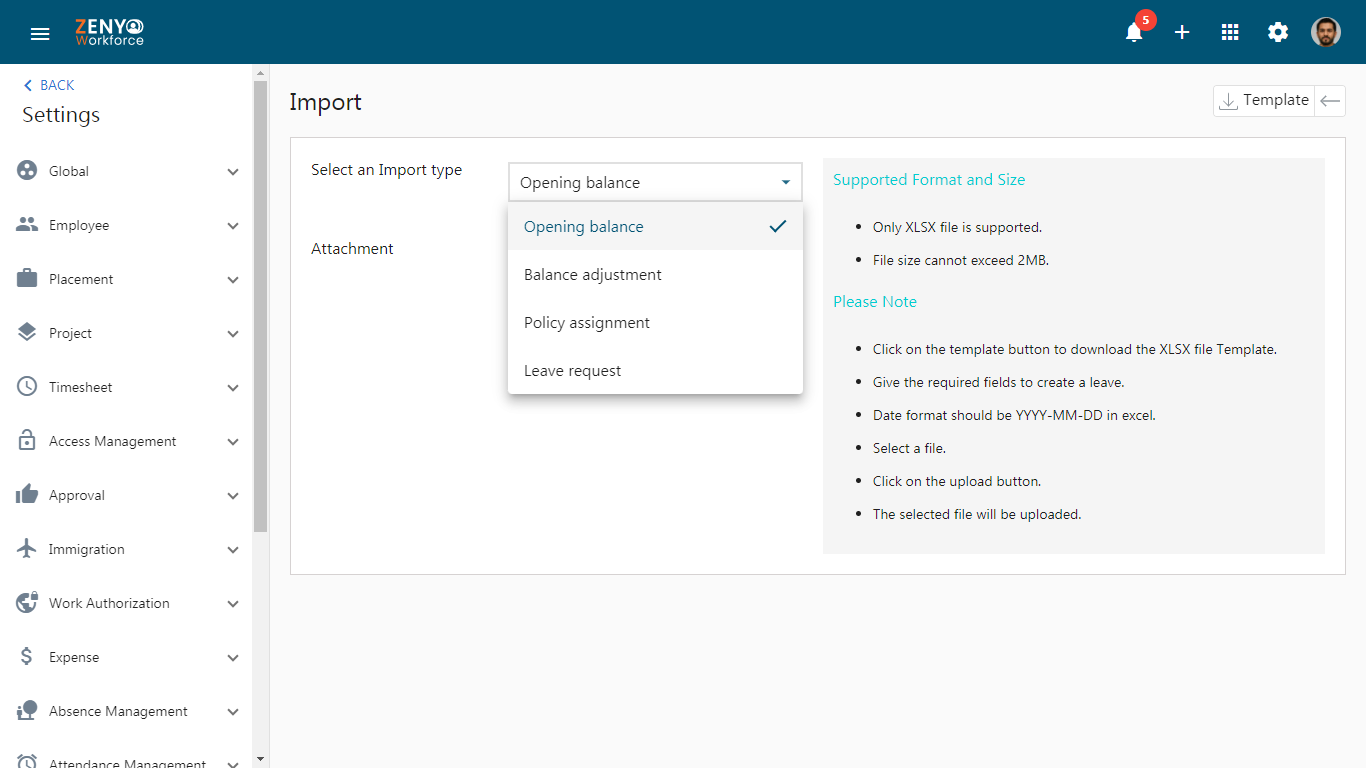This screenshot has height=768, width=1366.
Task: Expand the Access Management chevron
Action: point(233,442)
